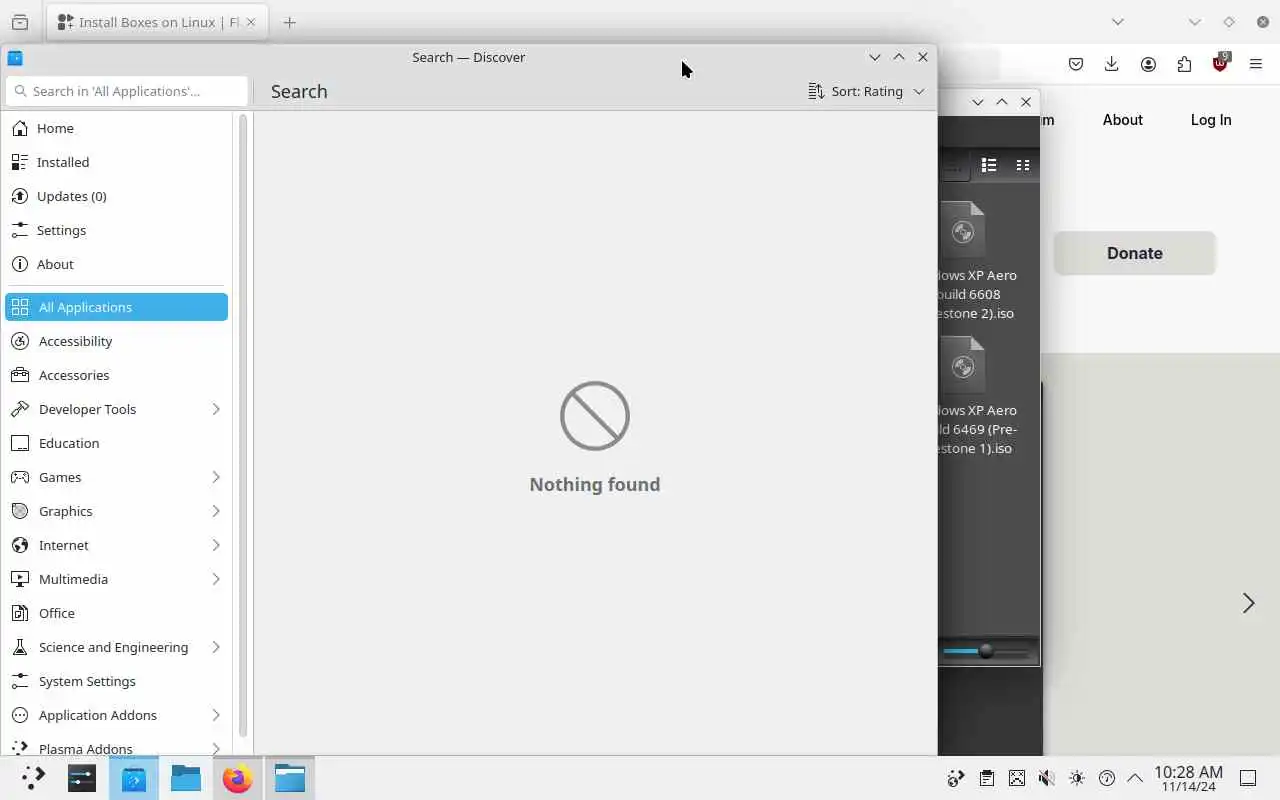Open the Home page in Discover
The image size is (1280, 800).
click(117, 128)
